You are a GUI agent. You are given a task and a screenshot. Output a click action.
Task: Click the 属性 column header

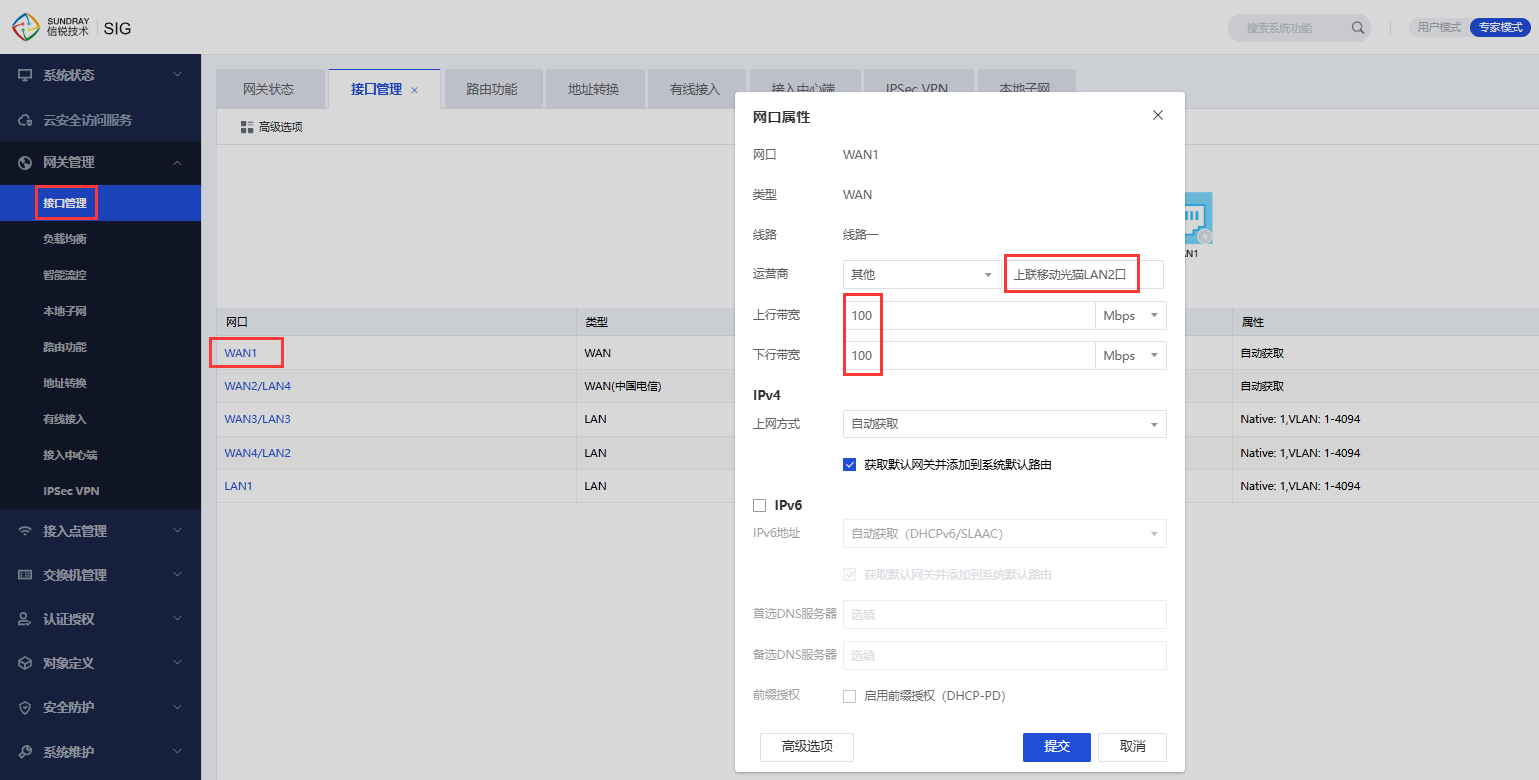pos(1253,323)
